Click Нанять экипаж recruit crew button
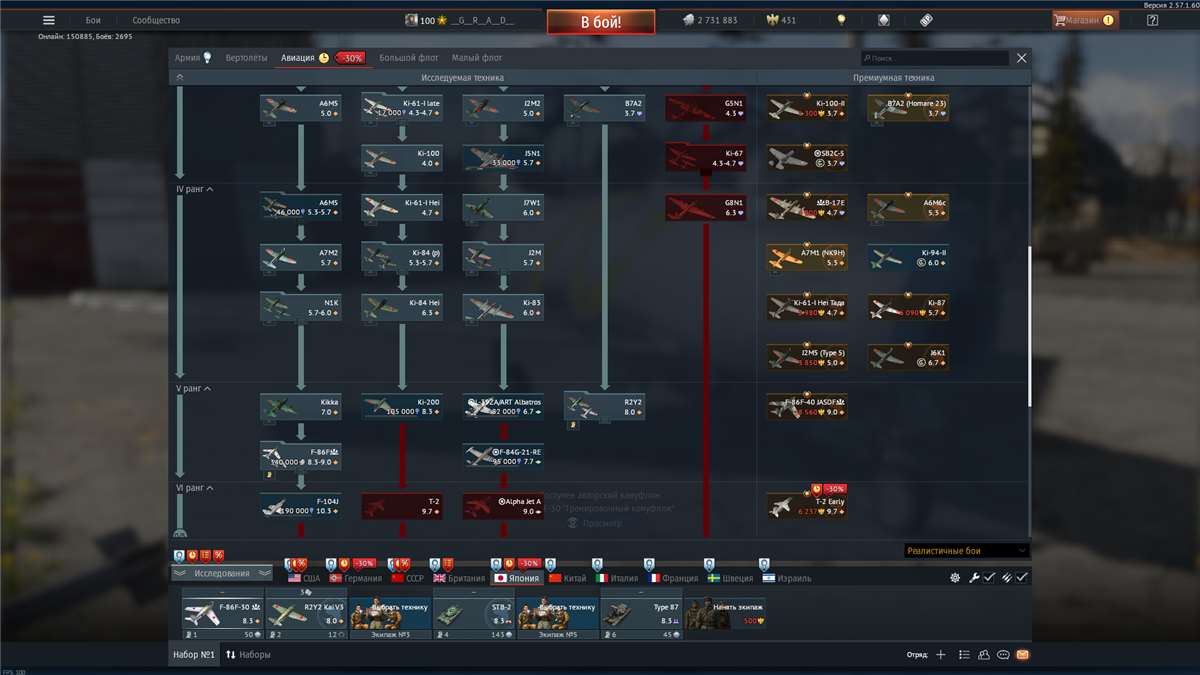Viewport: 1200px width, 675px height. click(x=725, y=613)
